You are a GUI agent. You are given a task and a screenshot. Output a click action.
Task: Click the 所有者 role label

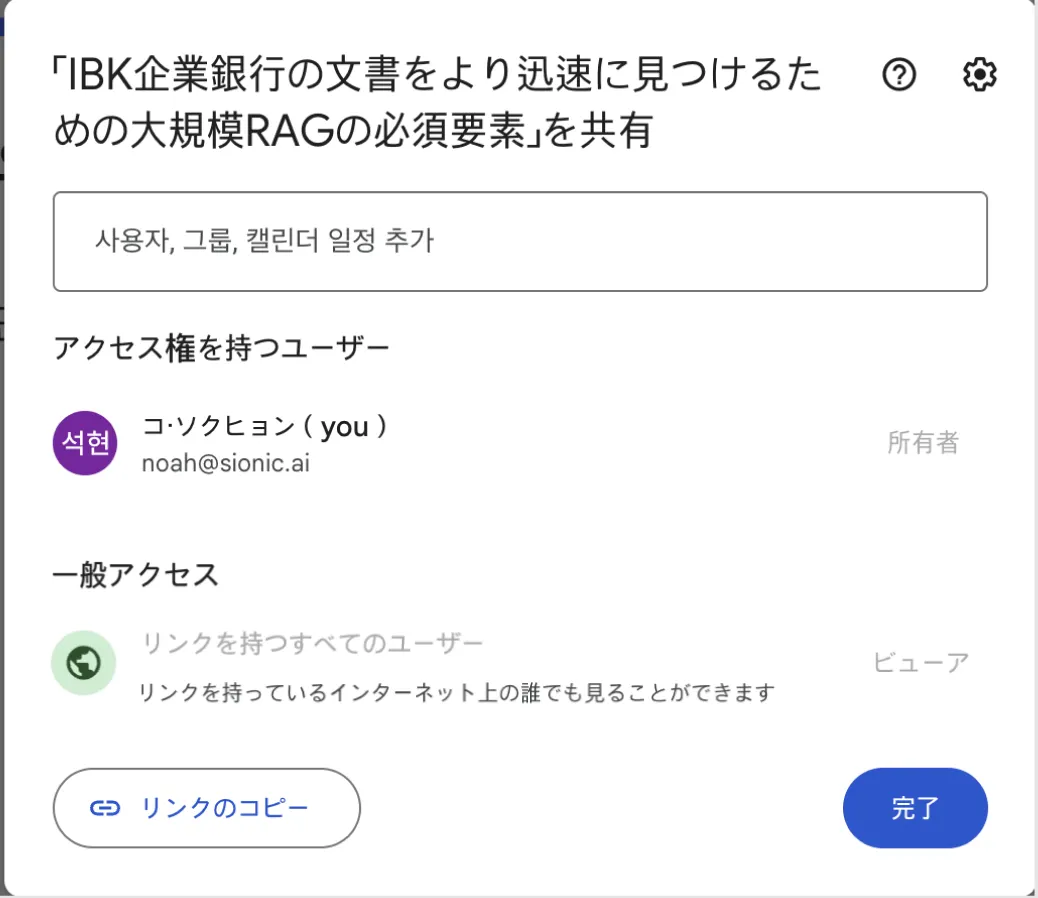pyautogui.click(x=922, y=442)
